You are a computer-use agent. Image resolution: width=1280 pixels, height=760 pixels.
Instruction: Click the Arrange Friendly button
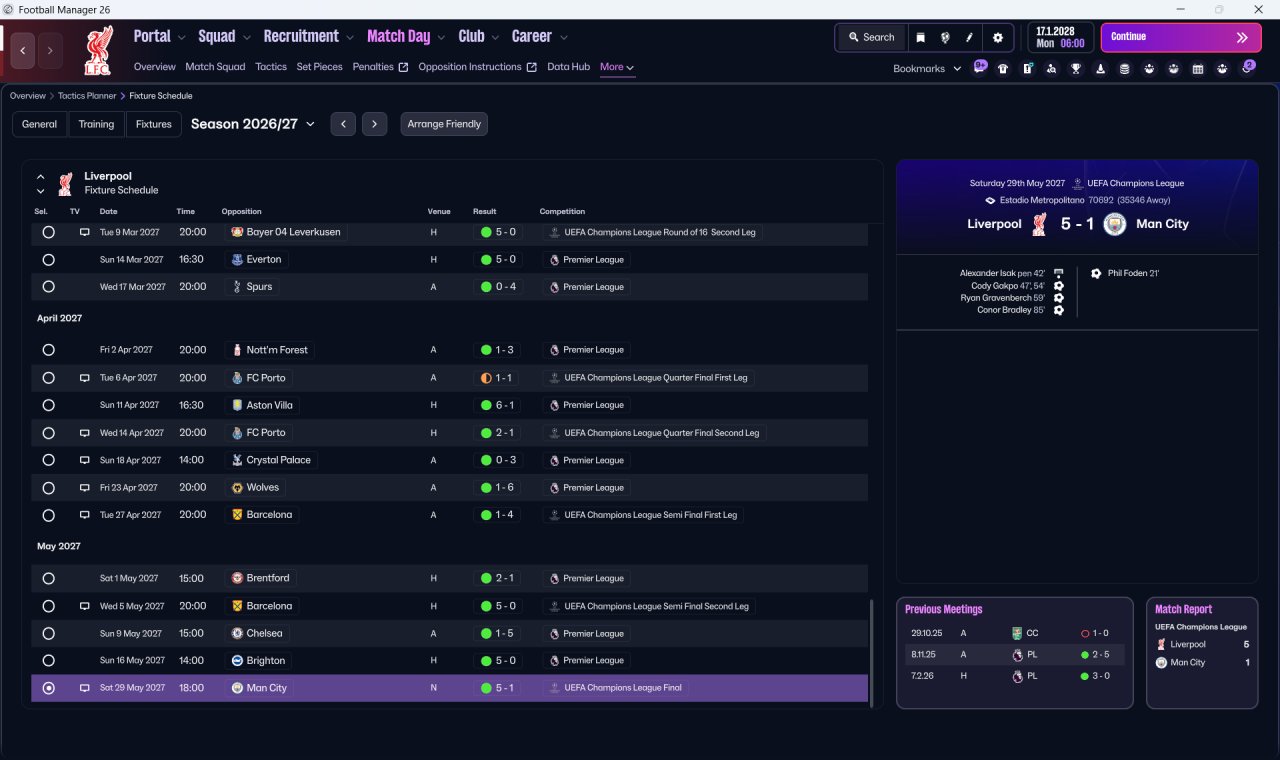pyautogui.click(x=444, y=124)
